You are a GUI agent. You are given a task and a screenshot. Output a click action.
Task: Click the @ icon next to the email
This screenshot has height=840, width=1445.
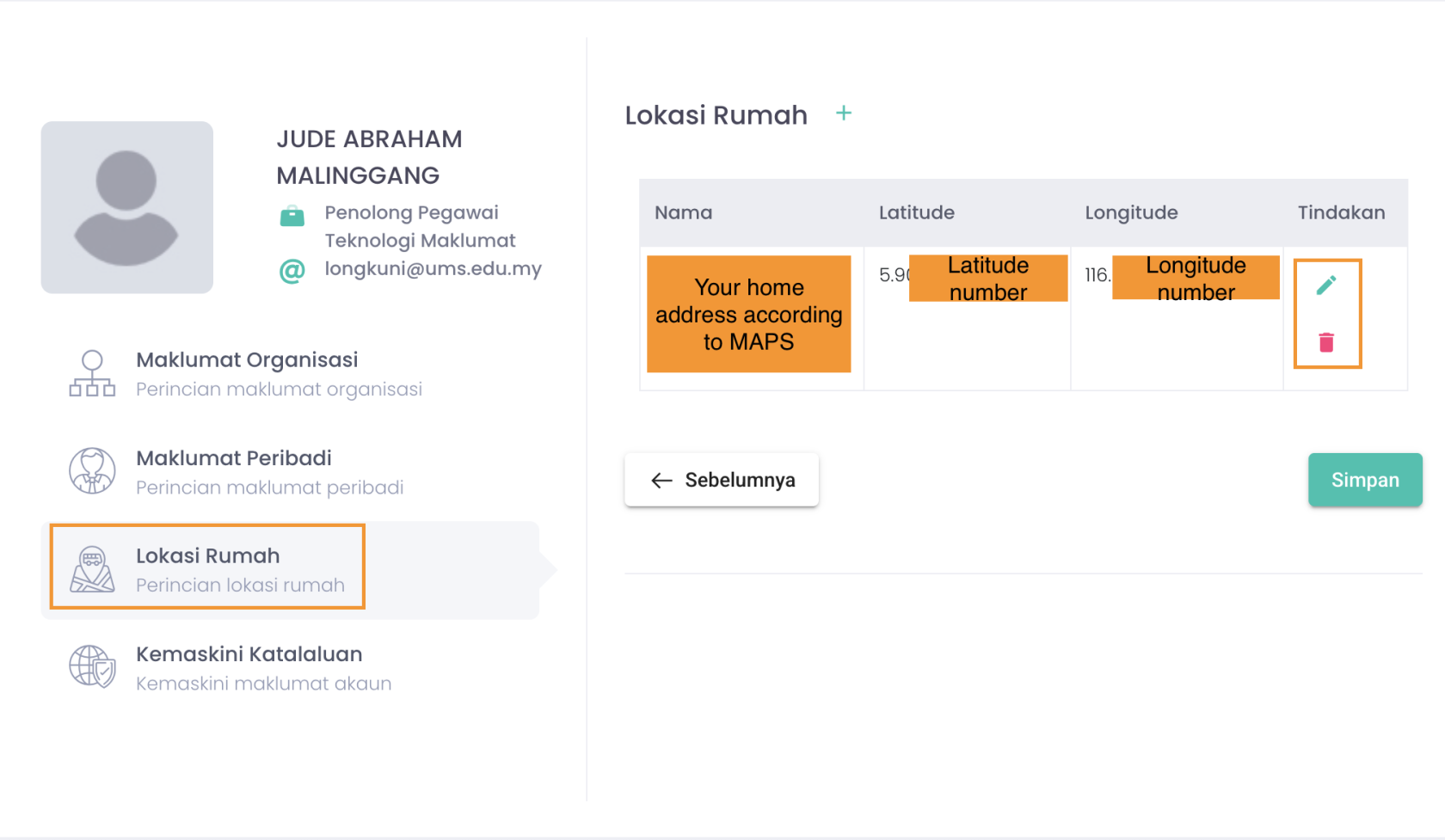click(292, 269)
